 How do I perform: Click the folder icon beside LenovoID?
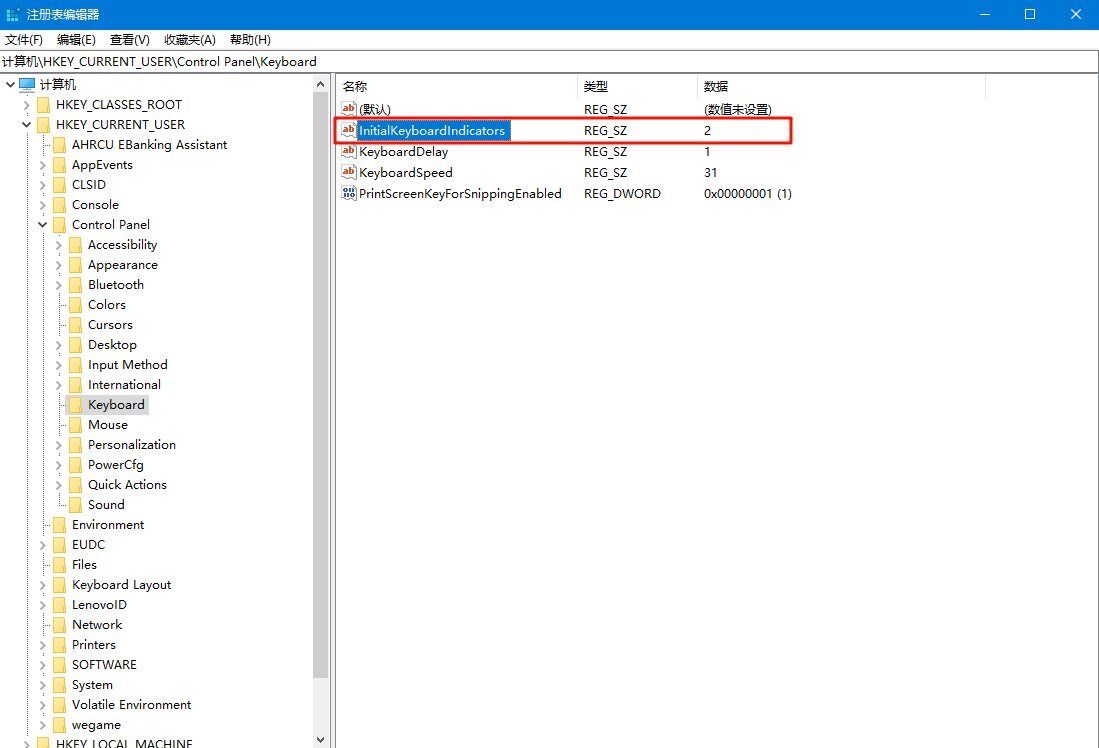point(60,604)
